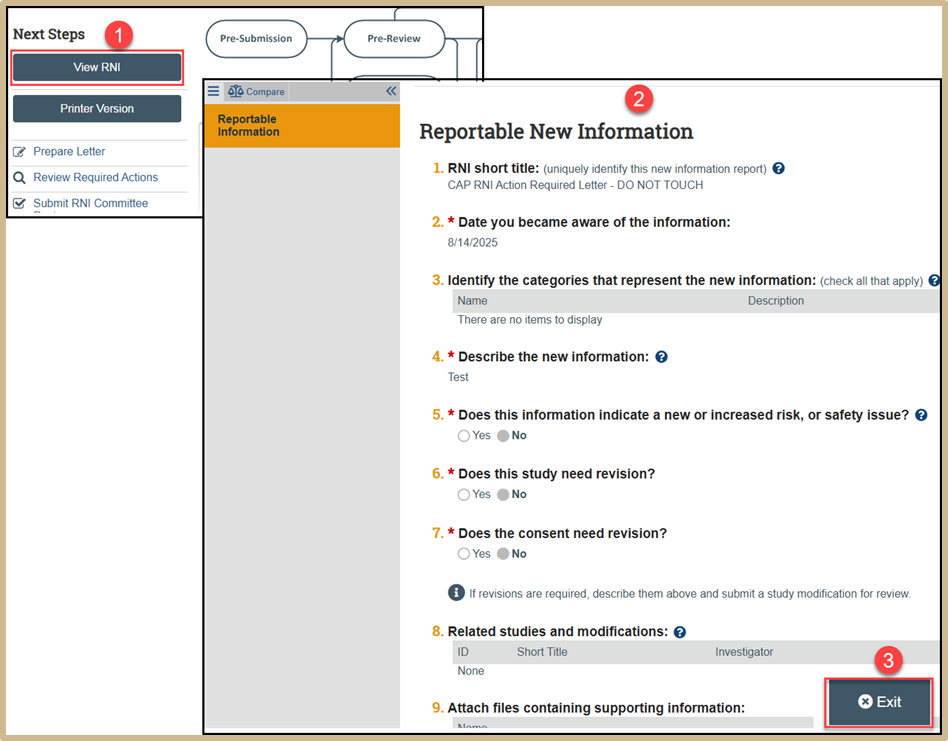
Task: Click help icon for Describe new information
Action: (x=662, y=357)
